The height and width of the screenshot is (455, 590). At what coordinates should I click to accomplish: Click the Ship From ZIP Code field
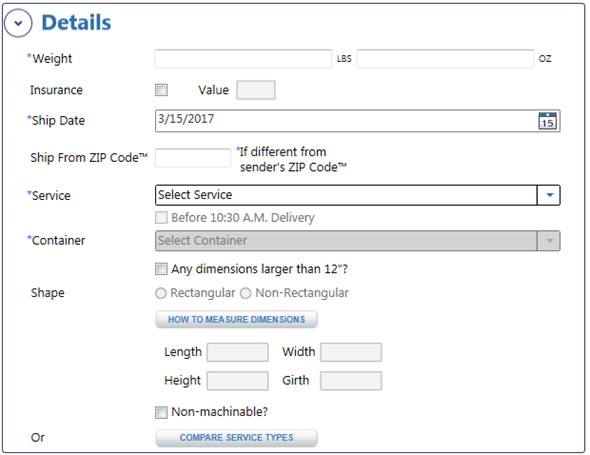click(x=193, y=158)
